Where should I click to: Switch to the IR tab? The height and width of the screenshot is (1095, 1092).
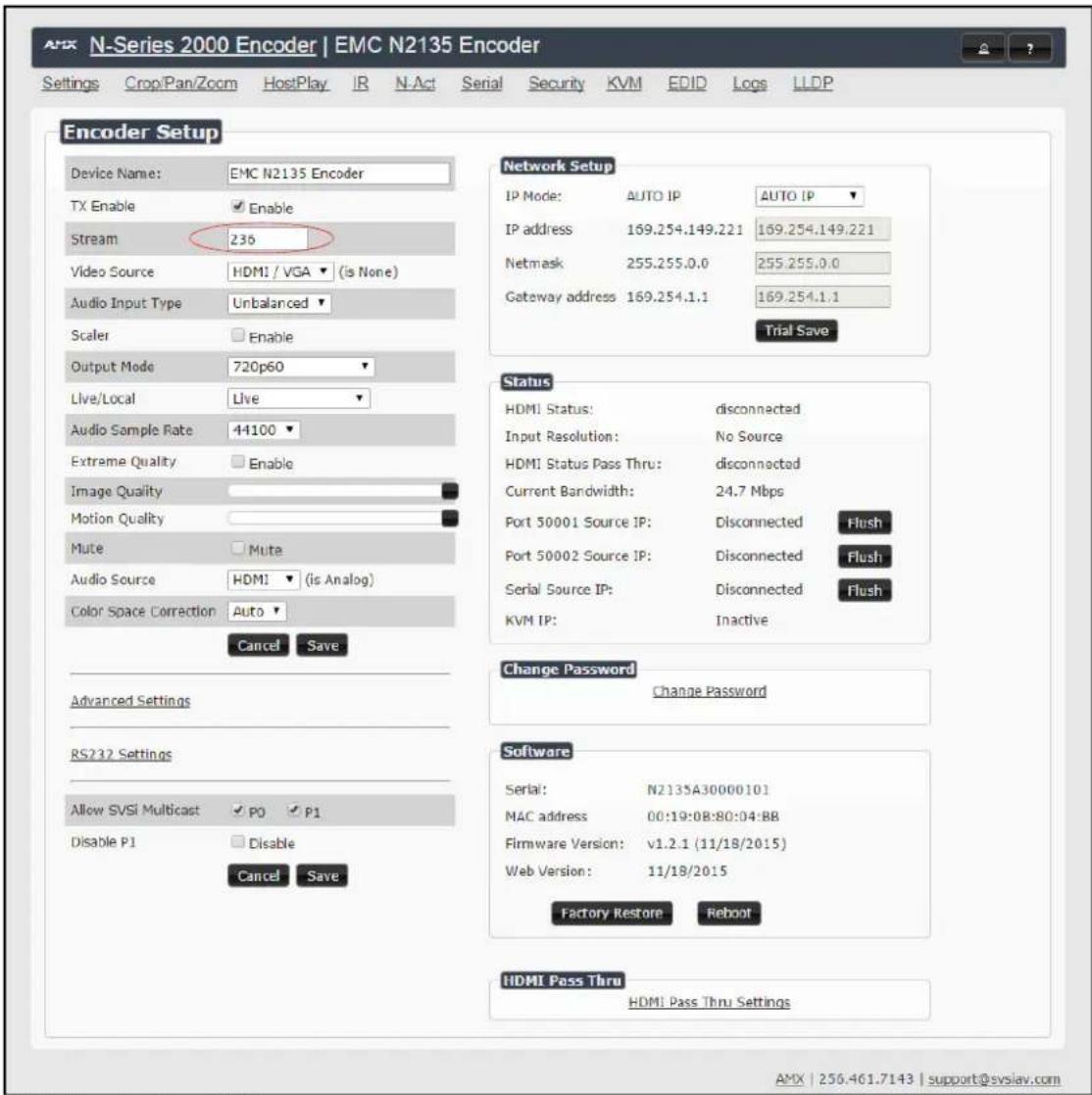361,83
